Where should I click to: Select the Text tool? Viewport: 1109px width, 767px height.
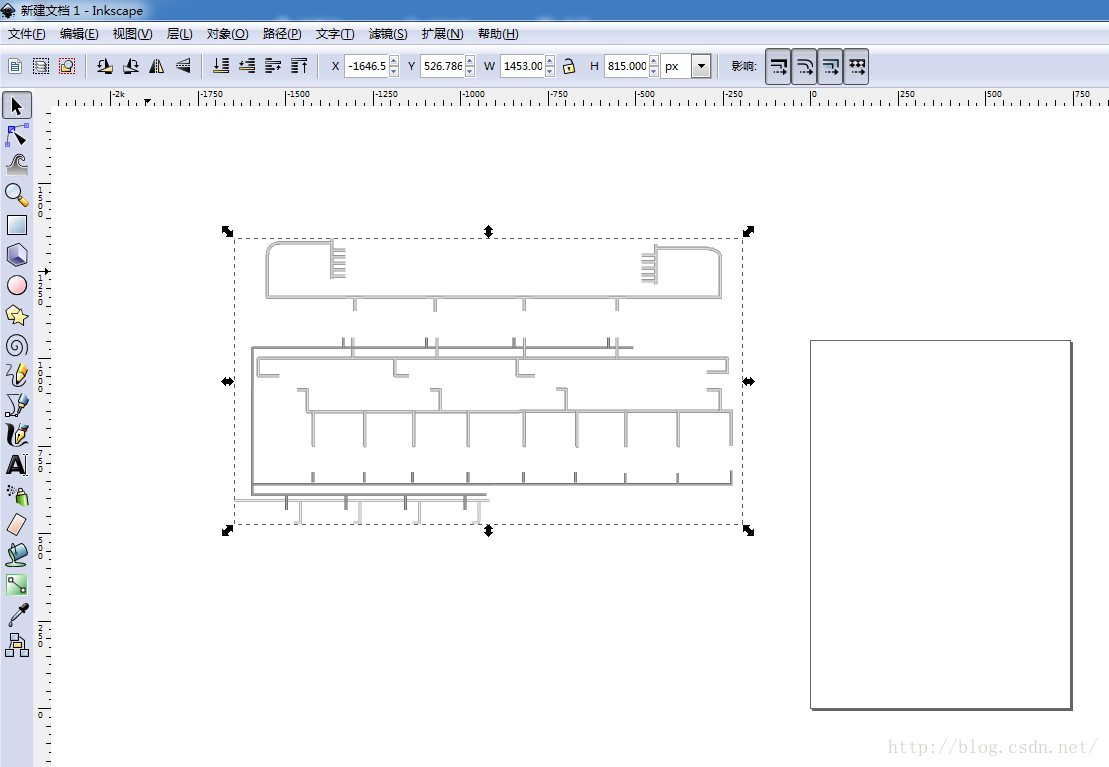pyautogui.click(x=17, y=465)
